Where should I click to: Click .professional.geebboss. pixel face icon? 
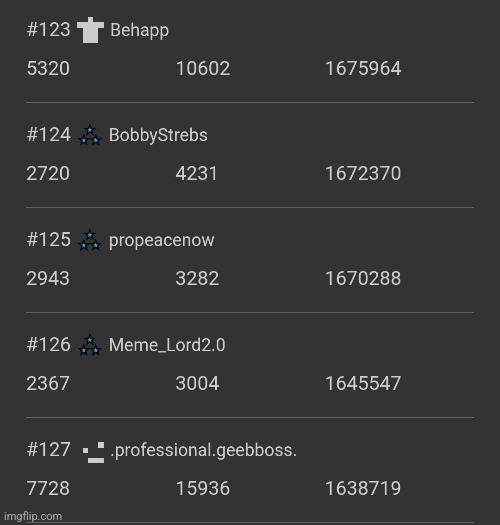point(93,452)
